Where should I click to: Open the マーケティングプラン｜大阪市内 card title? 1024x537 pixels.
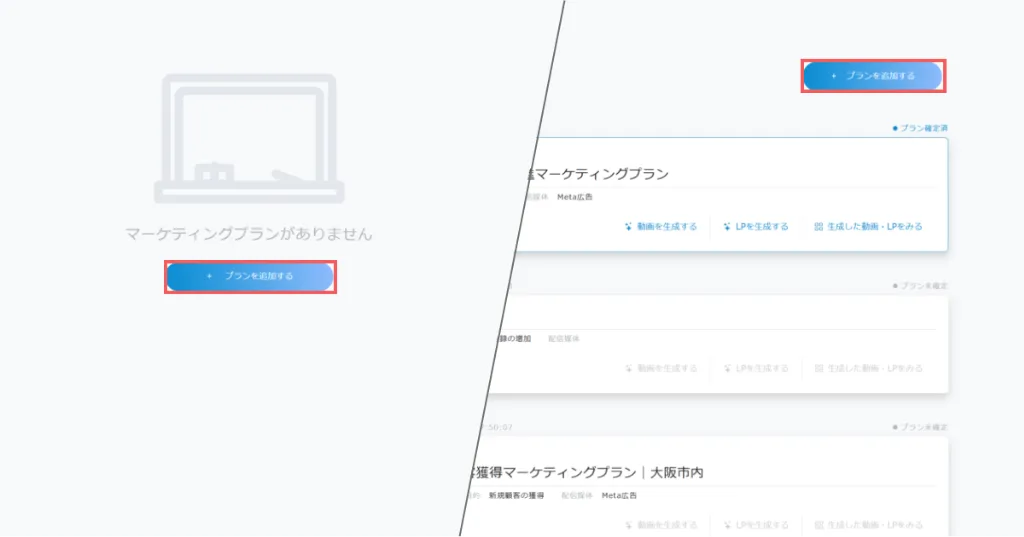[x=590, y=471]
